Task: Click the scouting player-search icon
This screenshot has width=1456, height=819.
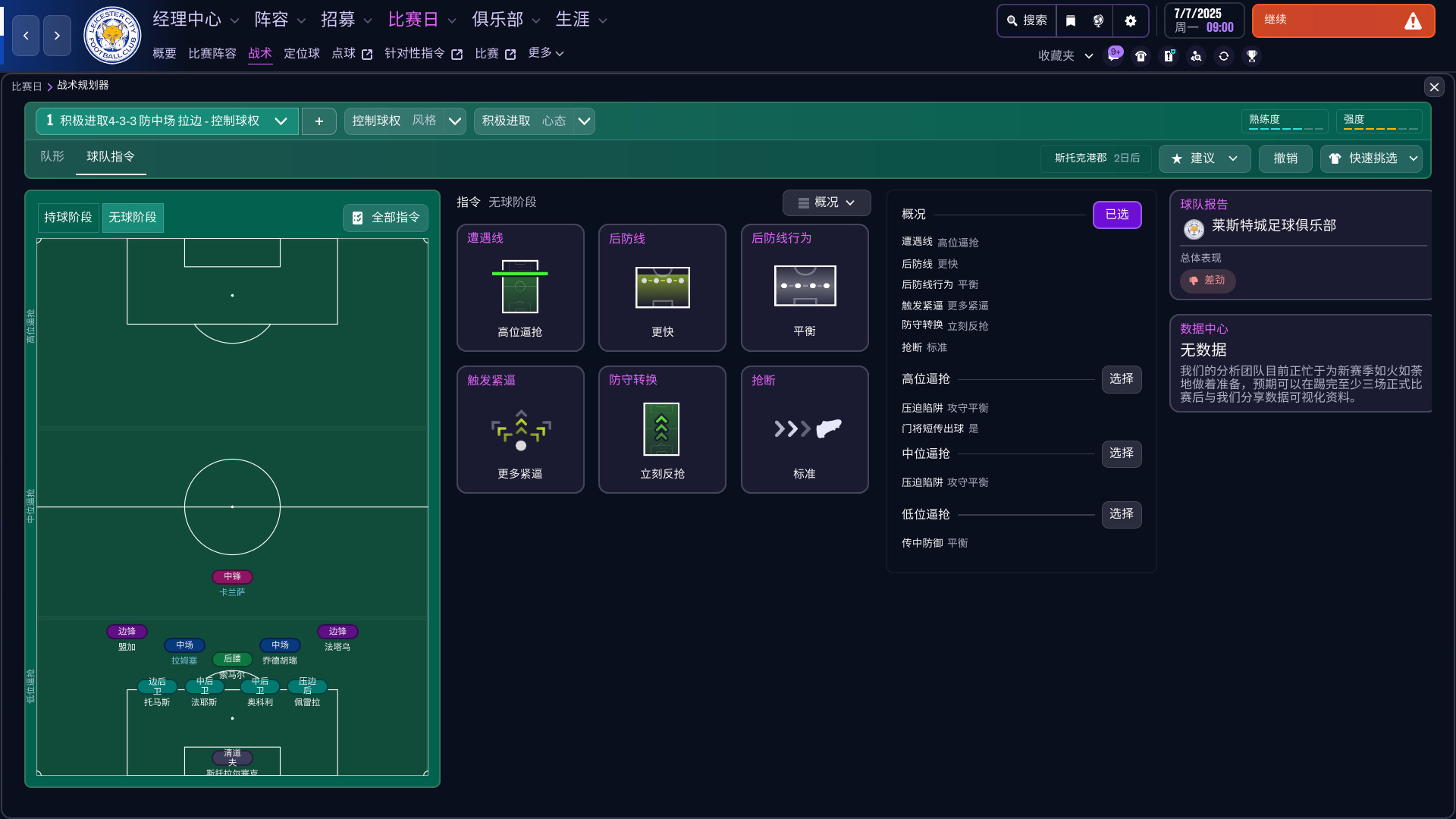Action: (x=1196, y=56)
